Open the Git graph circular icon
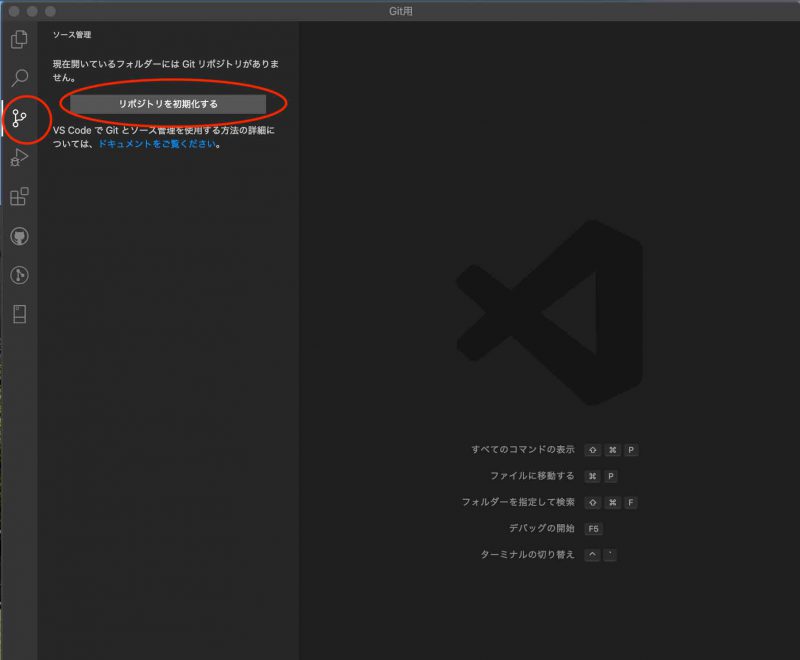The height and width of the screenshot is (660, 800). tap(19, 275)
